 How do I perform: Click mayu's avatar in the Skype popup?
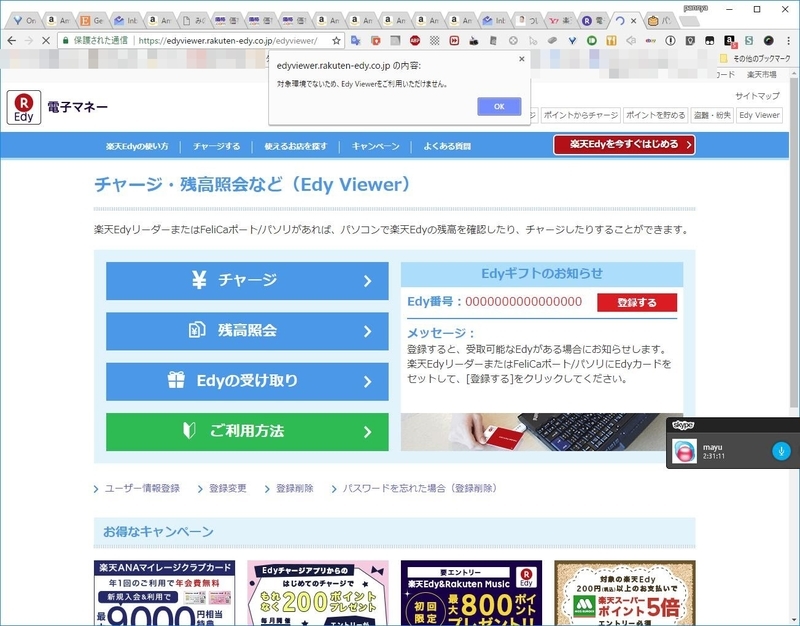click(x=684, y=451)
